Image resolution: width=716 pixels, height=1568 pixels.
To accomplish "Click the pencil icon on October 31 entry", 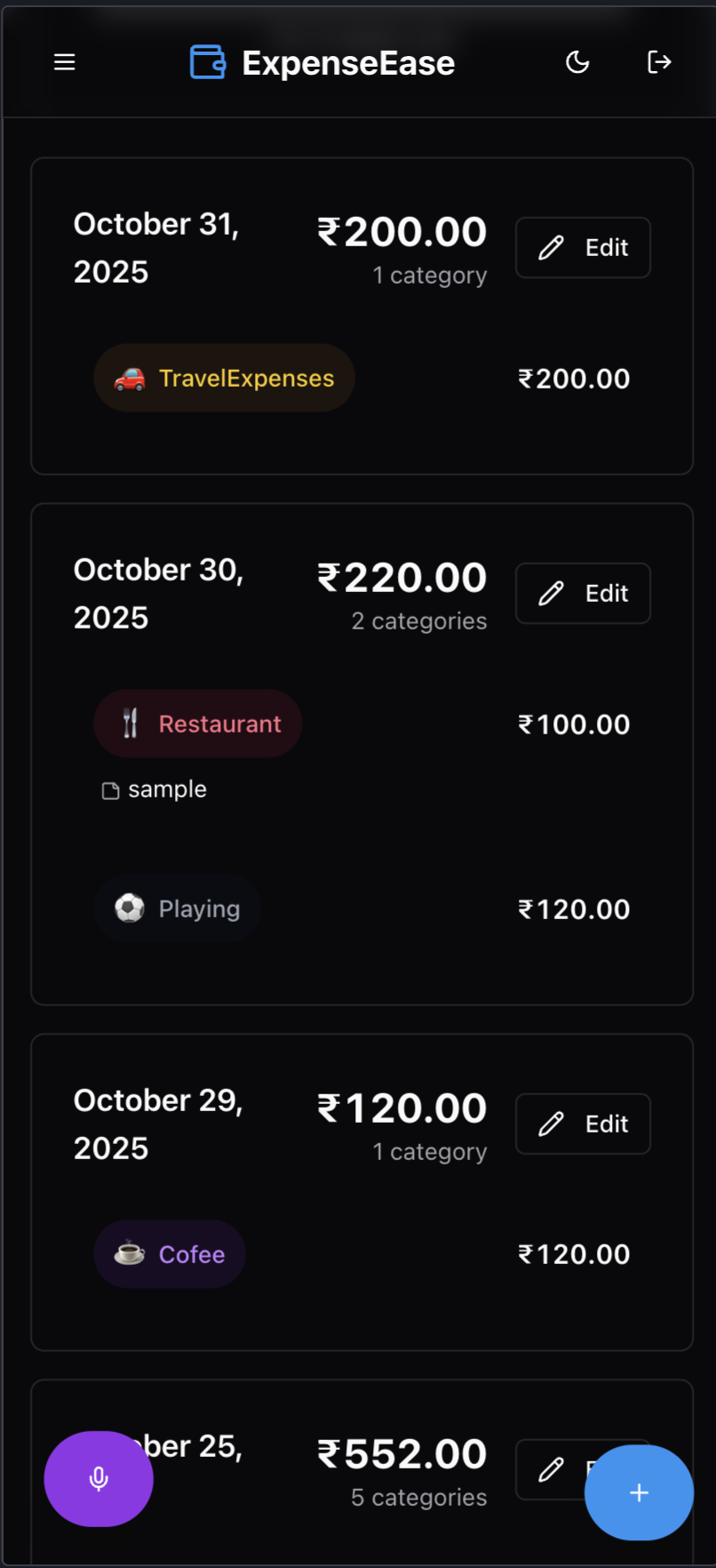I will [x=551, y=247].
